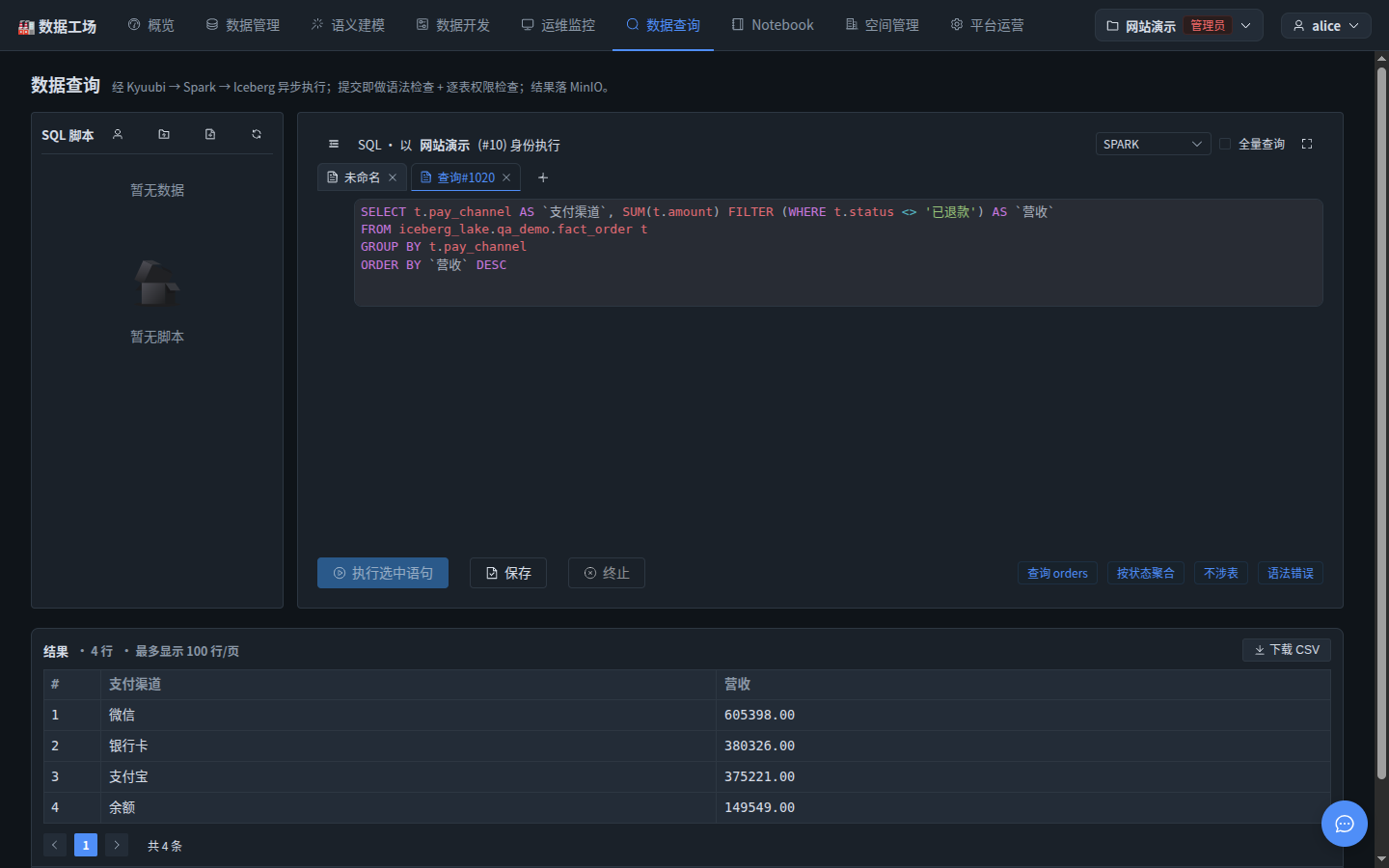Click the 数据工场 logo icon

pos(26,26)
